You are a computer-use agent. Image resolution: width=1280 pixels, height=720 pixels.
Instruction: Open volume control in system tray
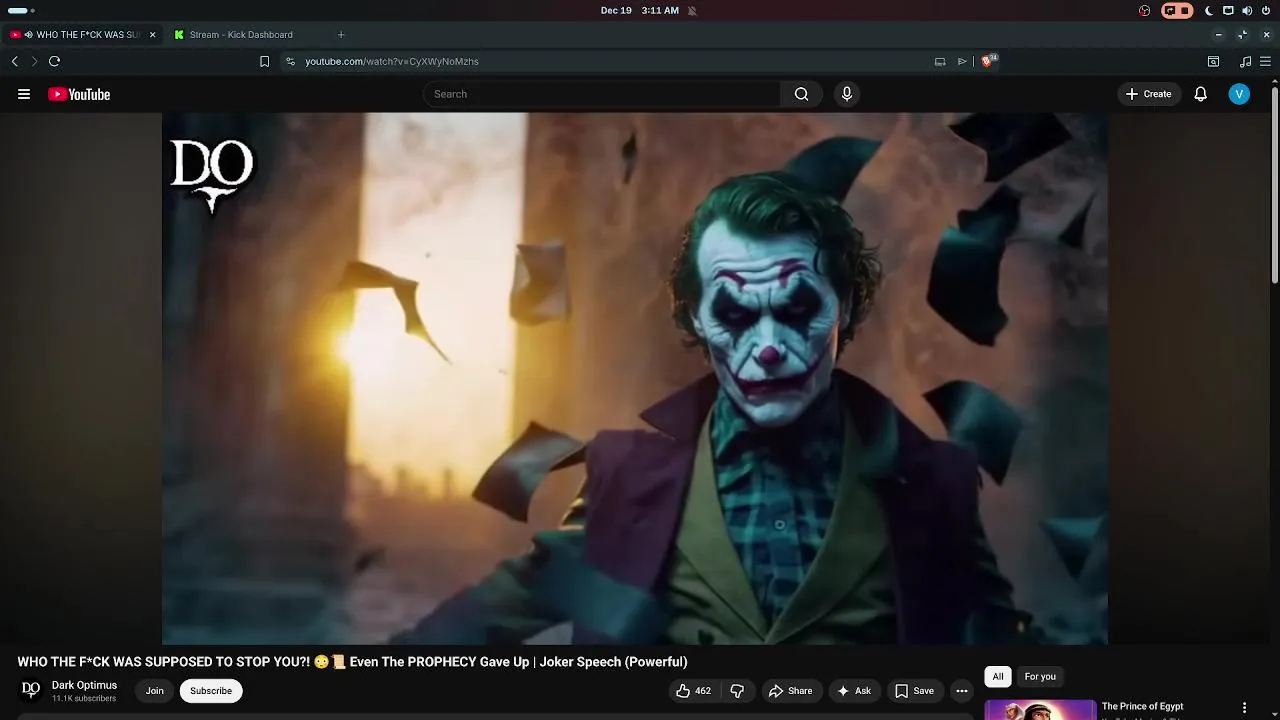tap(1247, 10)
